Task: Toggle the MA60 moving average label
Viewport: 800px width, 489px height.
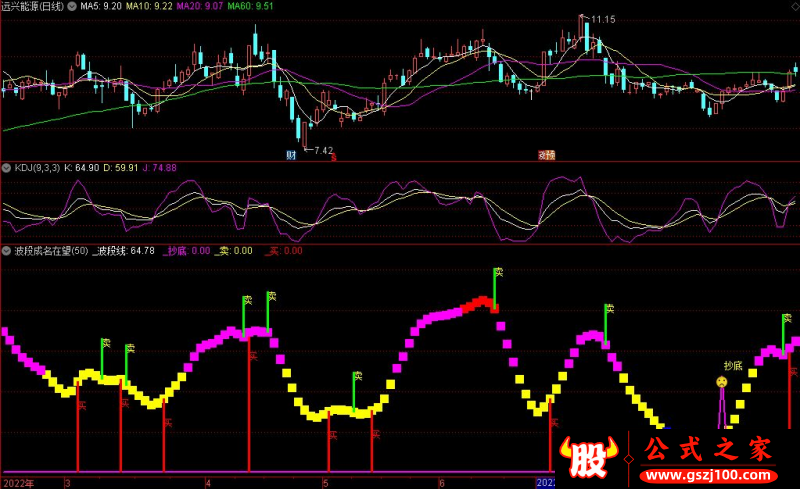Action: (x=250, y=6)
